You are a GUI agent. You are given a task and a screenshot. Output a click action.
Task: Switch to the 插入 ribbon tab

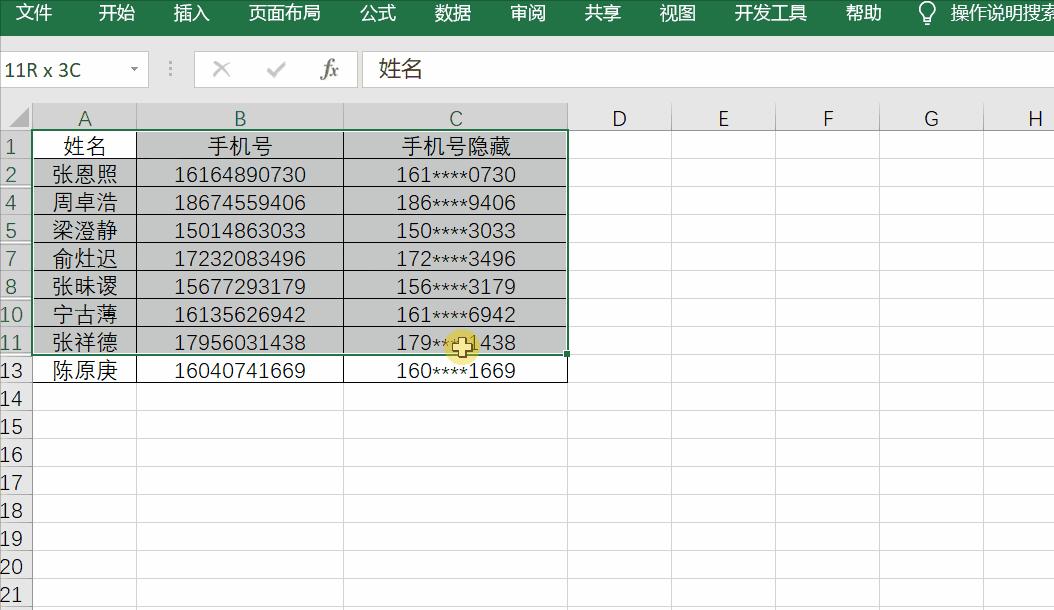coord(191,14)
